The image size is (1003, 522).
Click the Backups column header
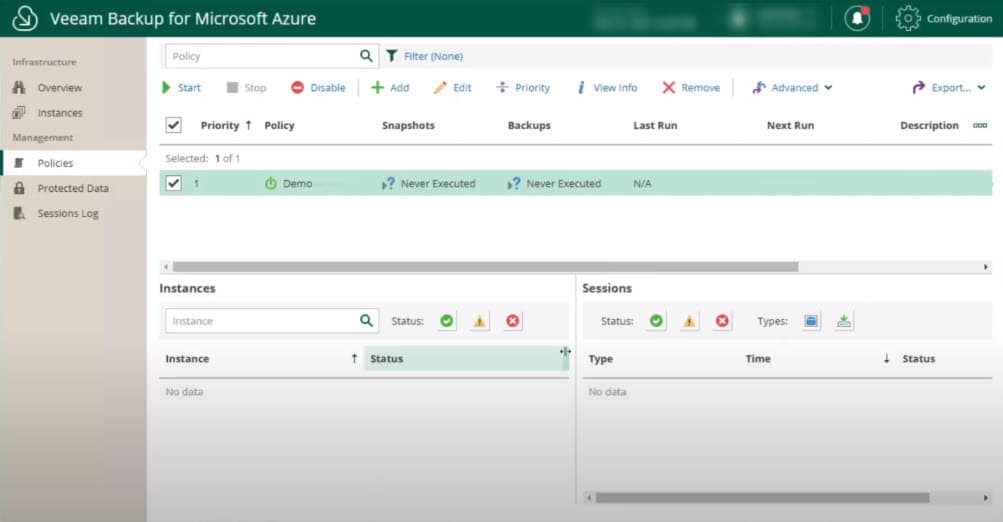(x=529, y=125)
